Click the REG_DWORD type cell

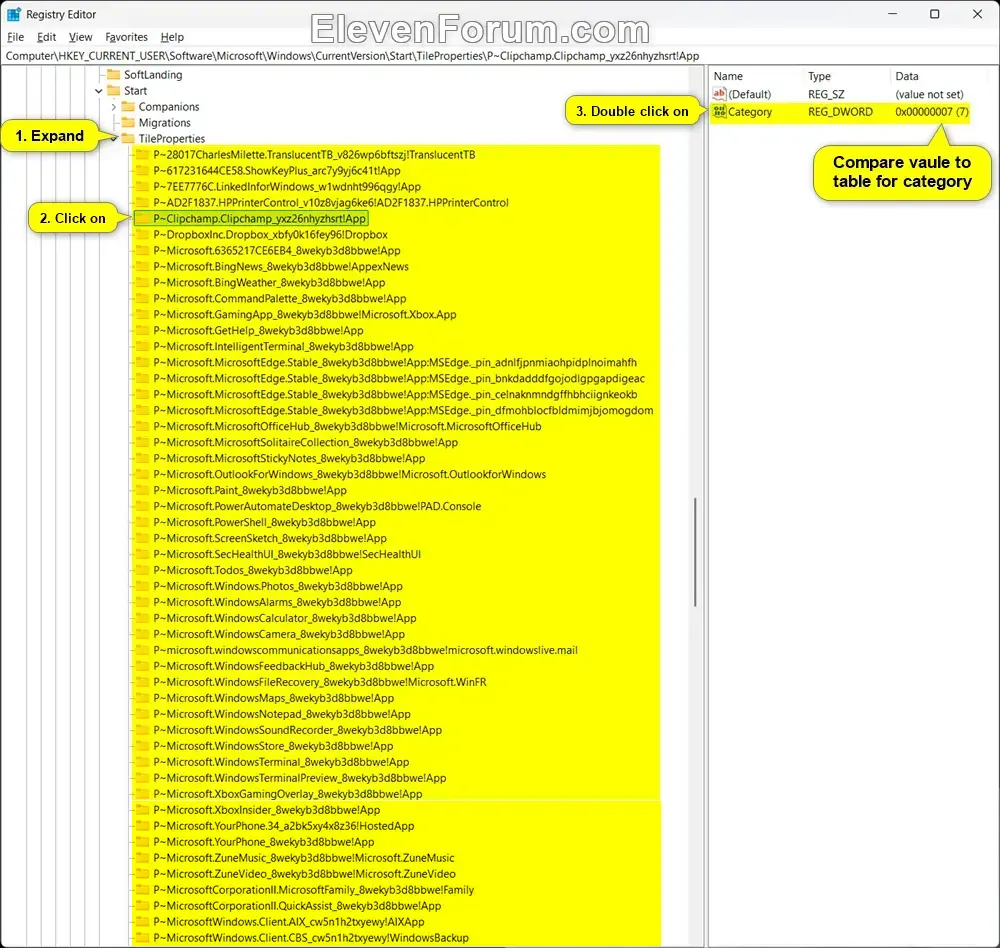840,112
